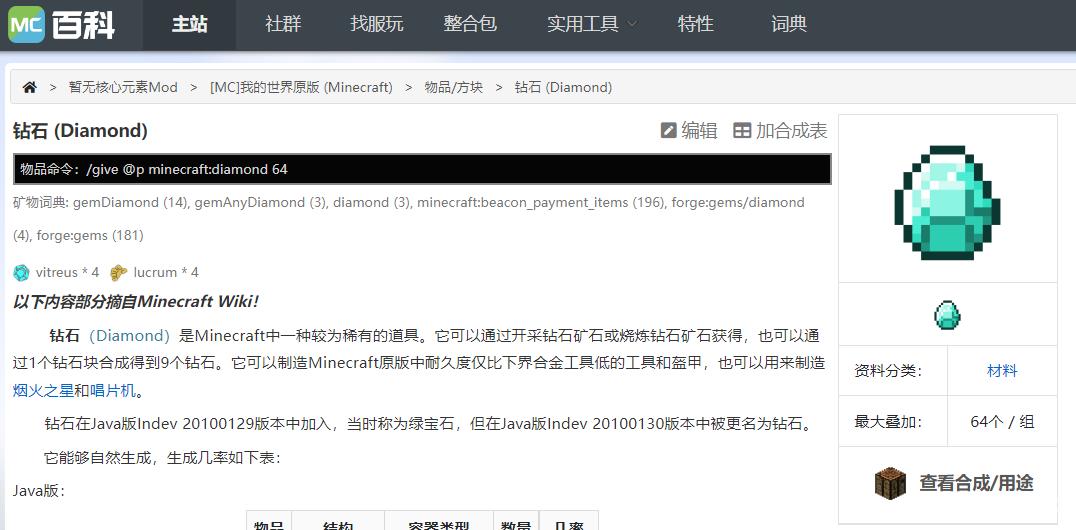Open minecraft:beacon_payment_items (196) tag
This screenshot has width=1076, height=530.
tap(540, 203)
